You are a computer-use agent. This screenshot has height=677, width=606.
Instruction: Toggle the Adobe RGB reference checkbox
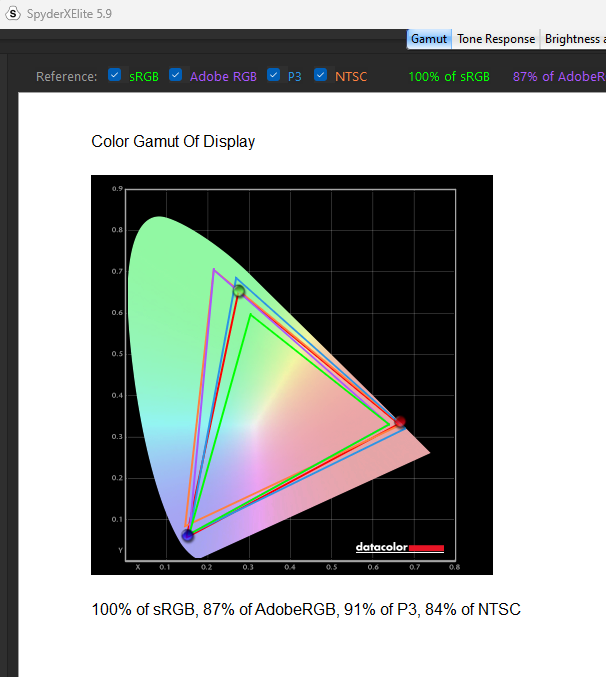coord(176,75)
